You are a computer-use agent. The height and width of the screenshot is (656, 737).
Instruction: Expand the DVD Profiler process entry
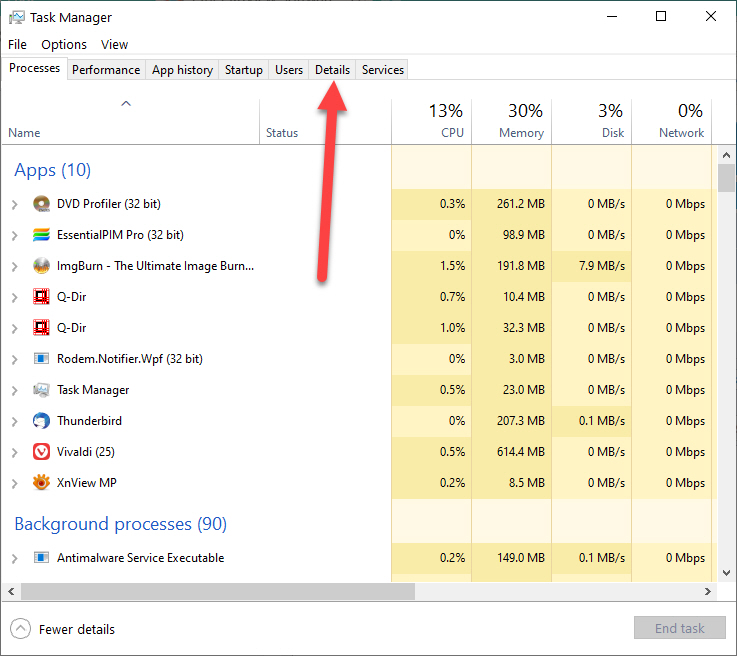[x=14, y=204]
